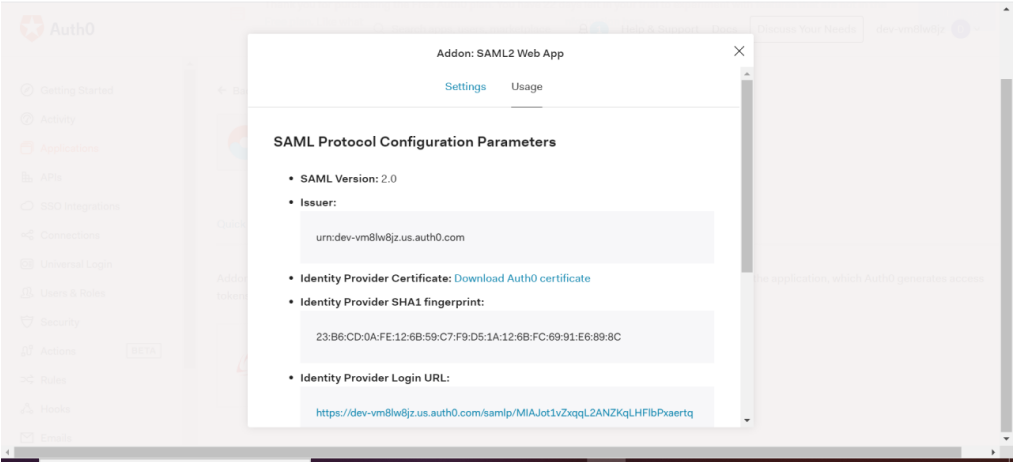Open the APIs sidebar section
The image size is (1016, 462).
51,177
